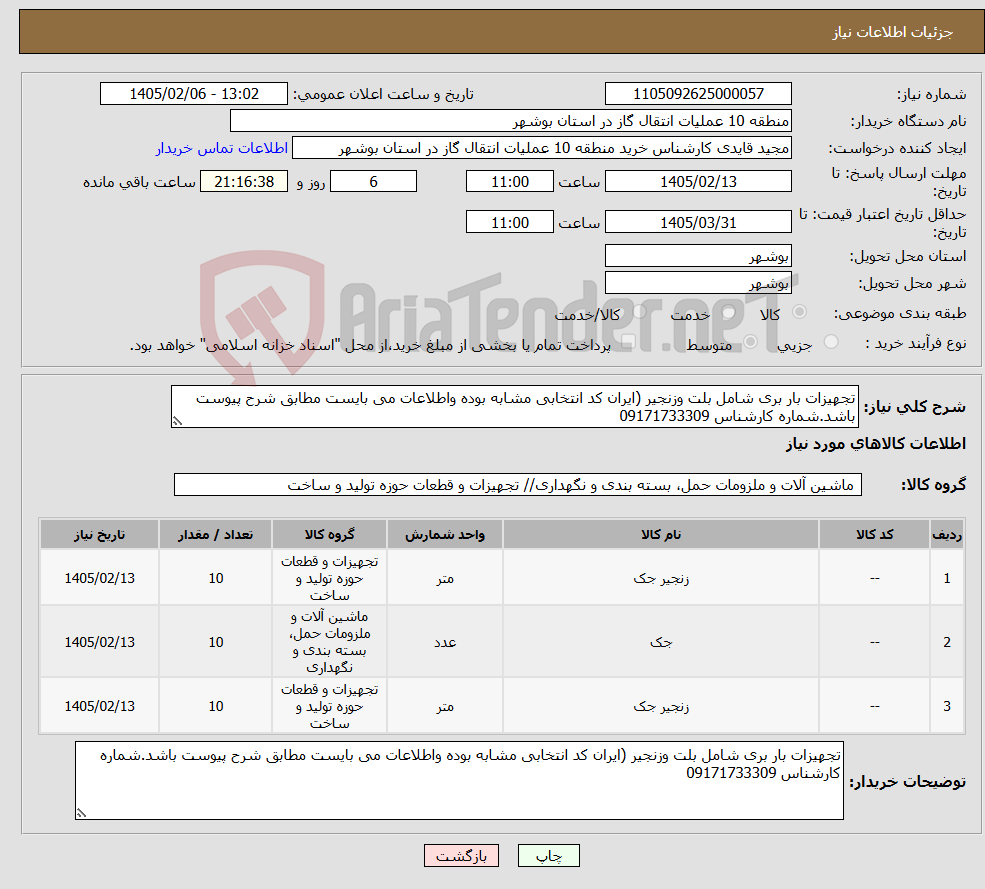Click resize handle of general description box
985x889 pixels.
point(177,422)
